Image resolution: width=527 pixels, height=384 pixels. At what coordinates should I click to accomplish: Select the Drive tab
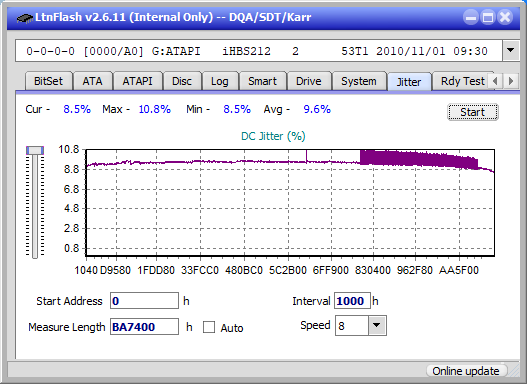click(309, 81)
